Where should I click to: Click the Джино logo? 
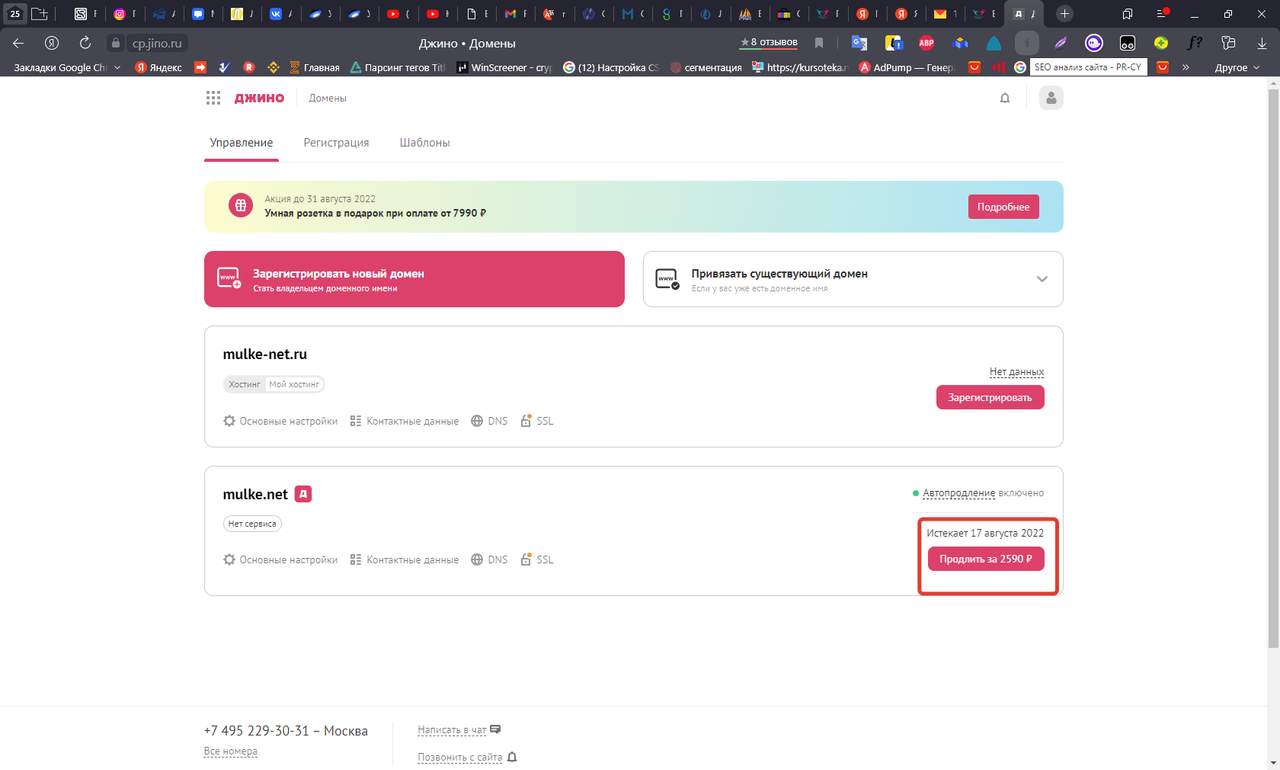tap(259, 98)
